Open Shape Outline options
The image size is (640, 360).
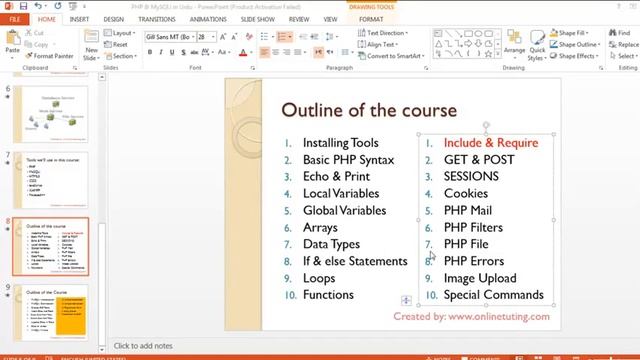click(575, 44)
